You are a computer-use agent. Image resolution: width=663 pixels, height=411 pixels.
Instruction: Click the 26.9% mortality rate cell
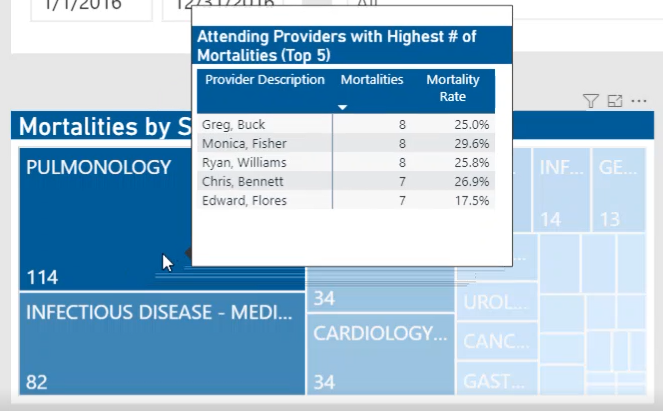click(471, 181)
